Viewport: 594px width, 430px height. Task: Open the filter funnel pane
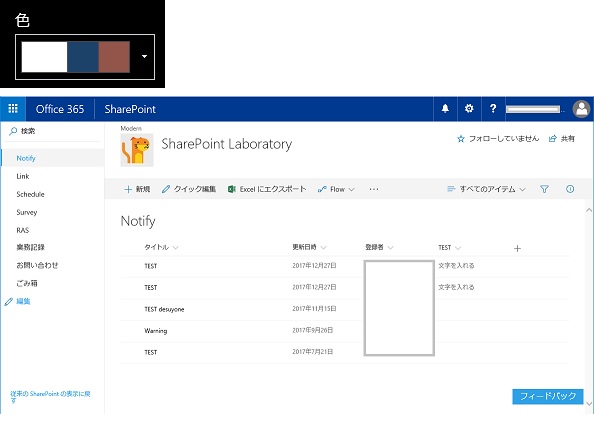(x=544, y=189)
